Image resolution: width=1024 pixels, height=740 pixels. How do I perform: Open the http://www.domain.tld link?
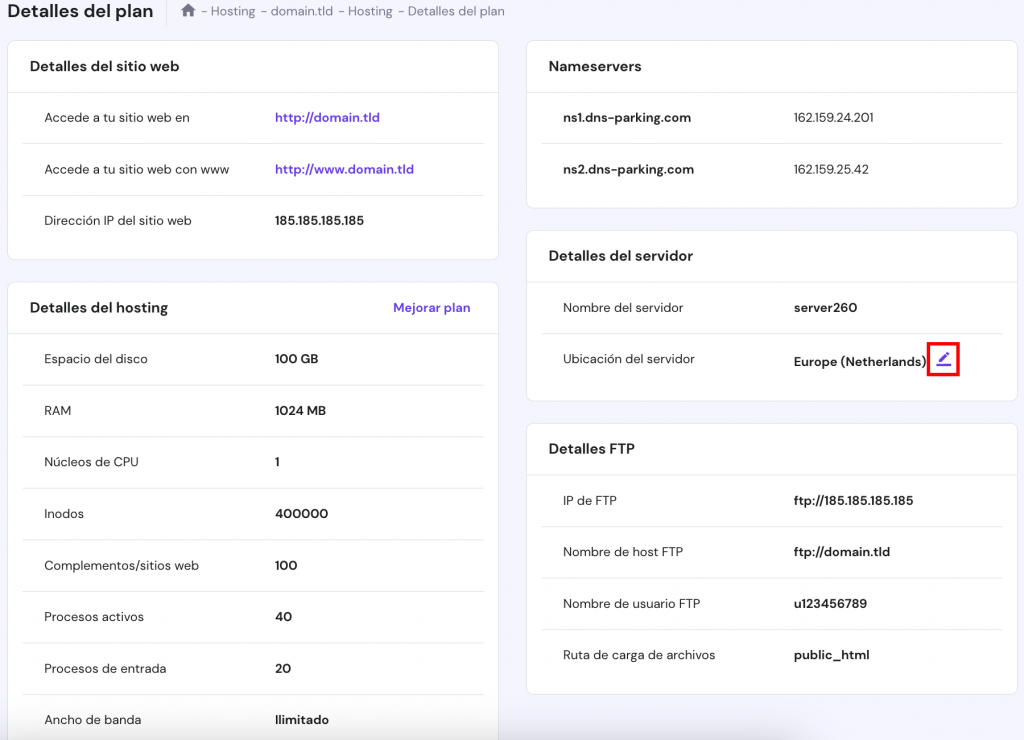(x=344, y=169)
